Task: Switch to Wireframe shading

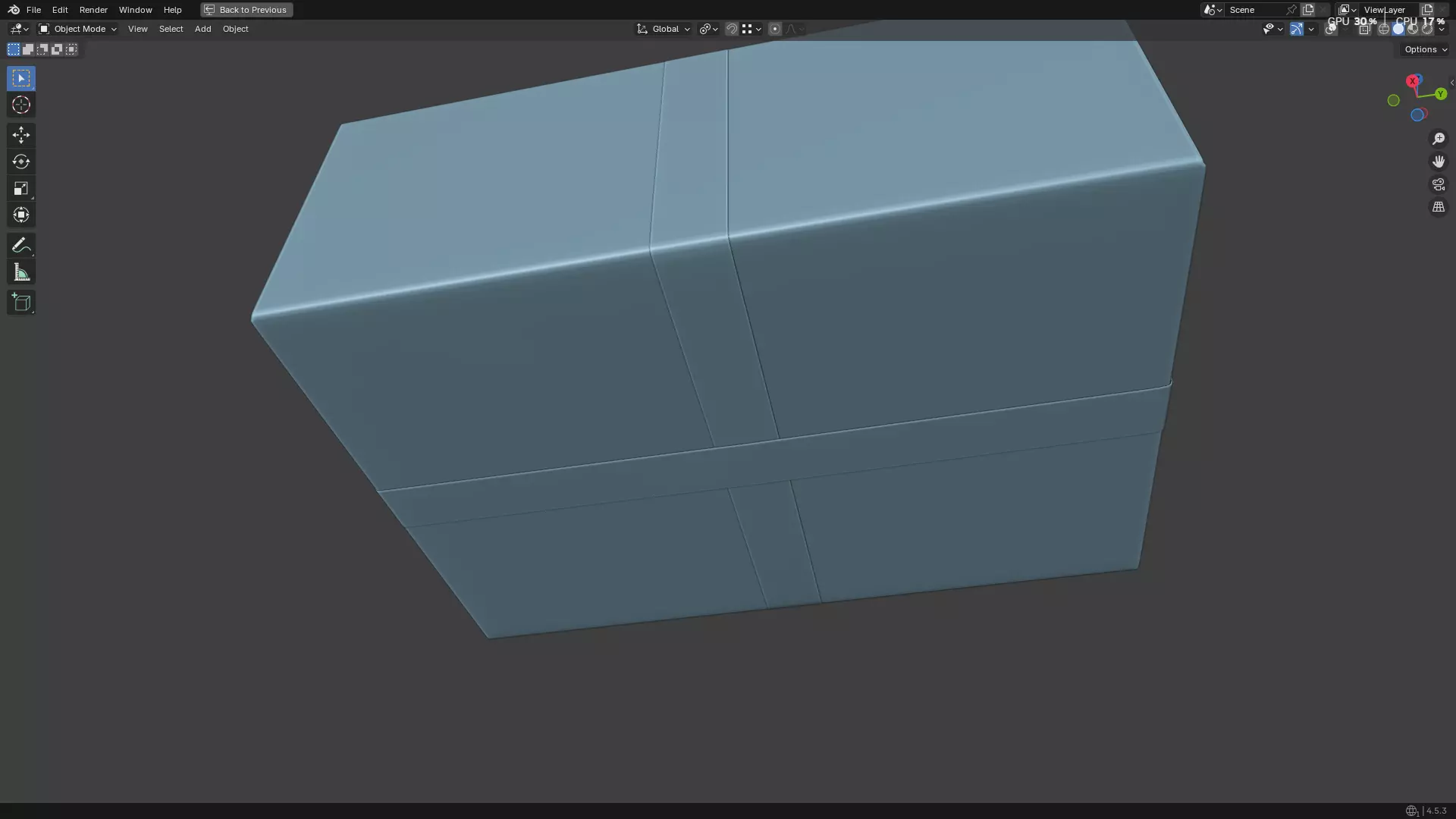Action: (x=1384, y=29)
